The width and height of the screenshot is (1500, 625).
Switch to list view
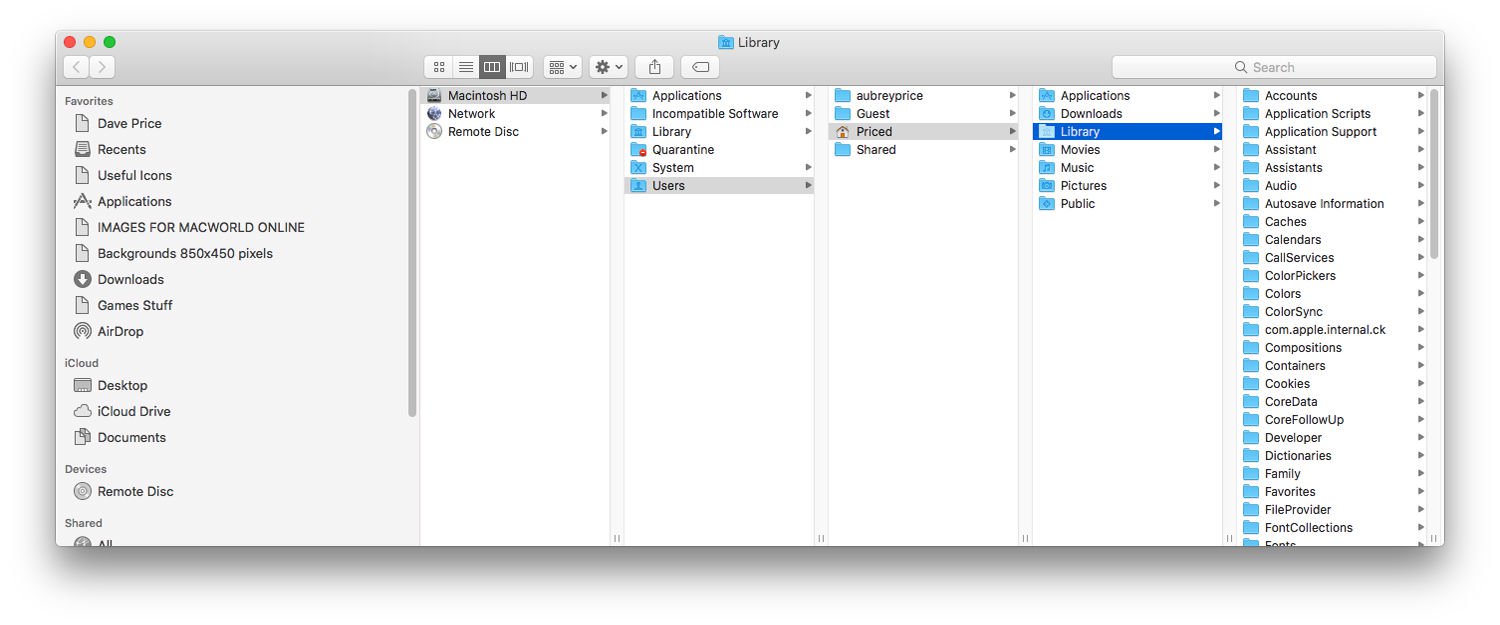[465, 67]
